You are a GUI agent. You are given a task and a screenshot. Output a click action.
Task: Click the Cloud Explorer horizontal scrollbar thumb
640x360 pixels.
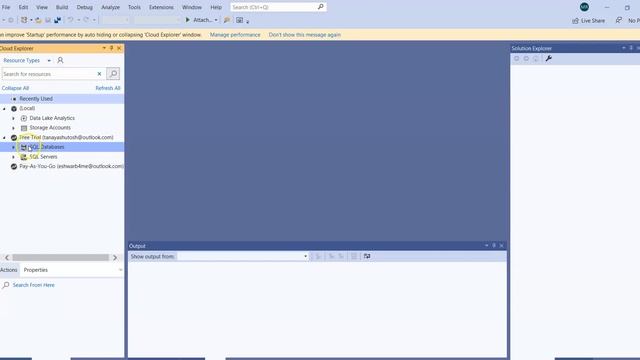click(60, 258)
